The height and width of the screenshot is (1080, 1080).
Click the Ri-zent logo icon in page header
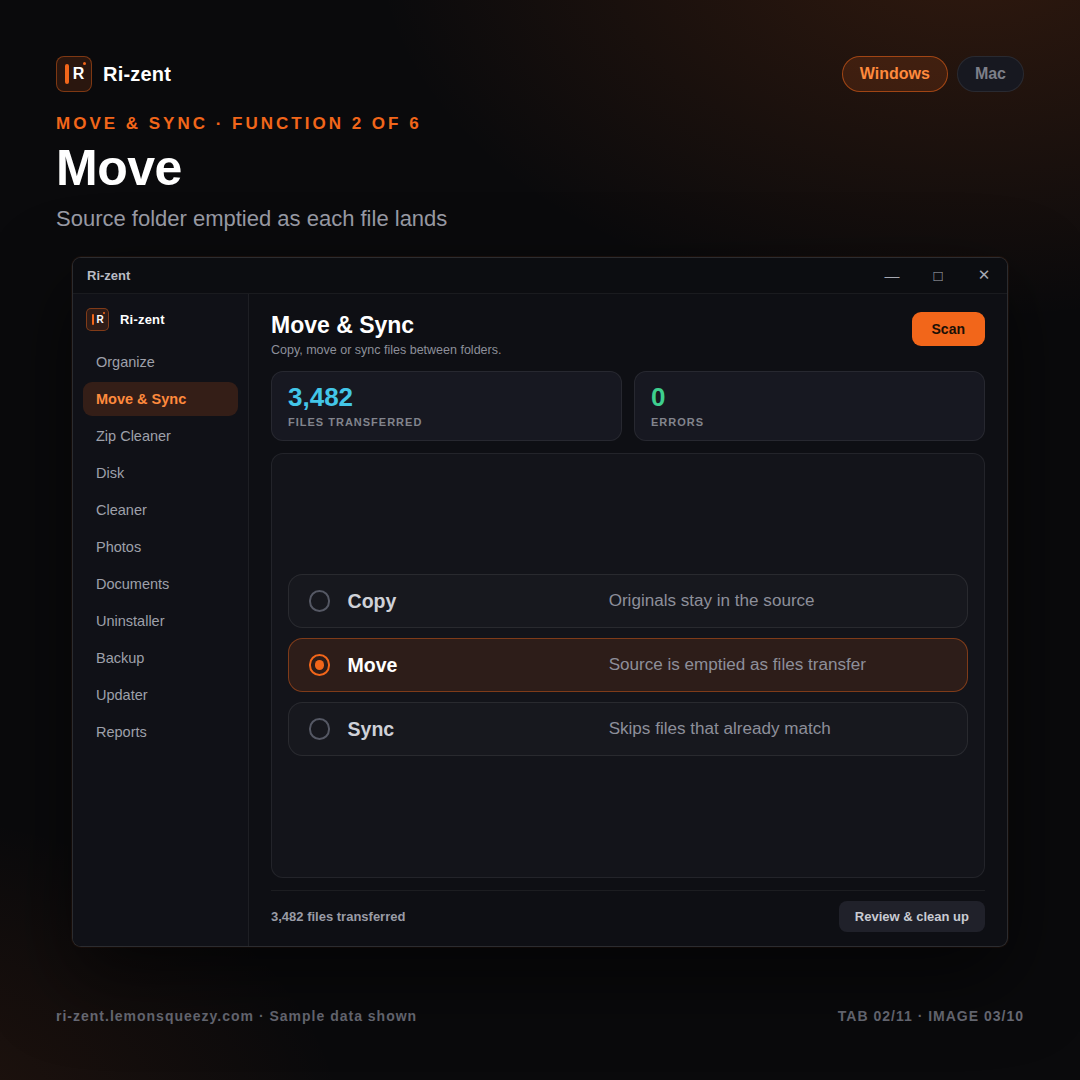[x=74, y=74]
